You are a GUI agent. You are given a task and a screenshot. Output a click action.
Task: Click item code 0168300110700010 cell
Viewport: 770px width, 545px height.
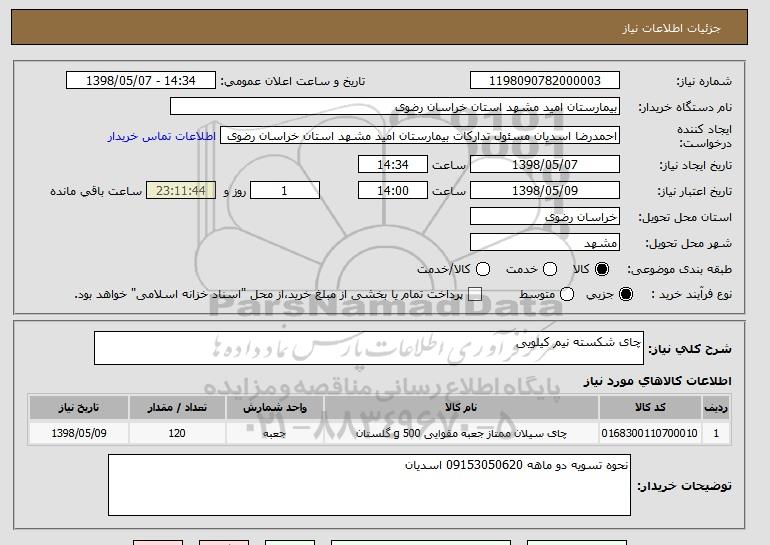(x=650, y=433)
